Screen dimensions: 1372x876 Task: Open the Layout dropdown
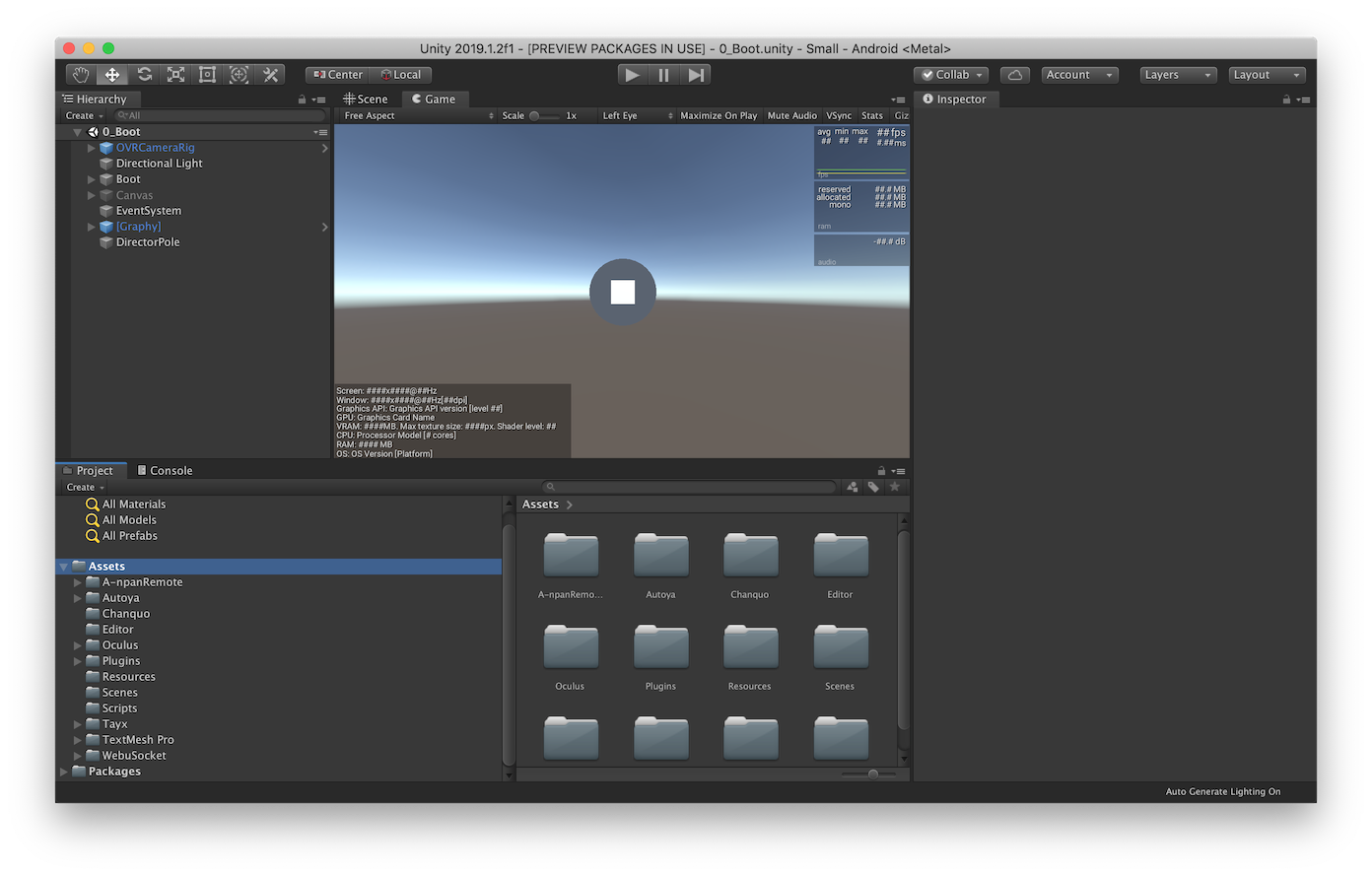click(x=1268, y=75)
